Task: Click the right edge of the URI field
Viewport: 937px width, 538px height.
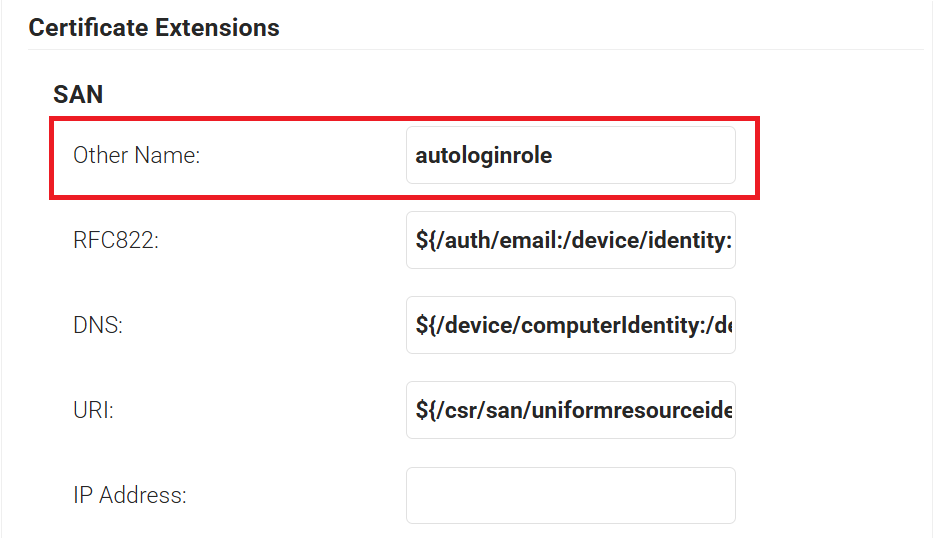Action: 726,410
